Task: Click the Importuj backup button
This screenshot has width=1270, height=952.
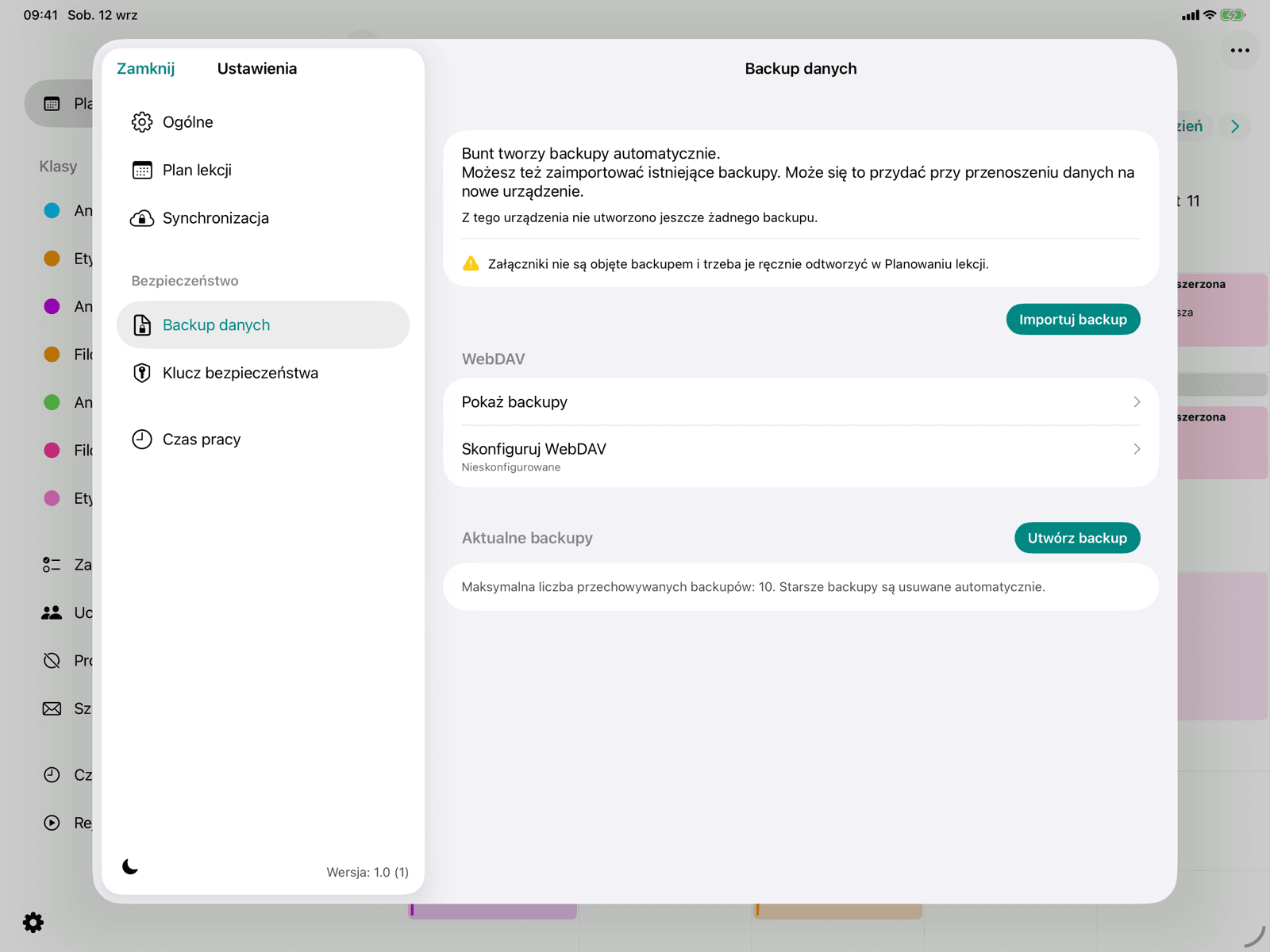Action: [x=1073, y=319]
